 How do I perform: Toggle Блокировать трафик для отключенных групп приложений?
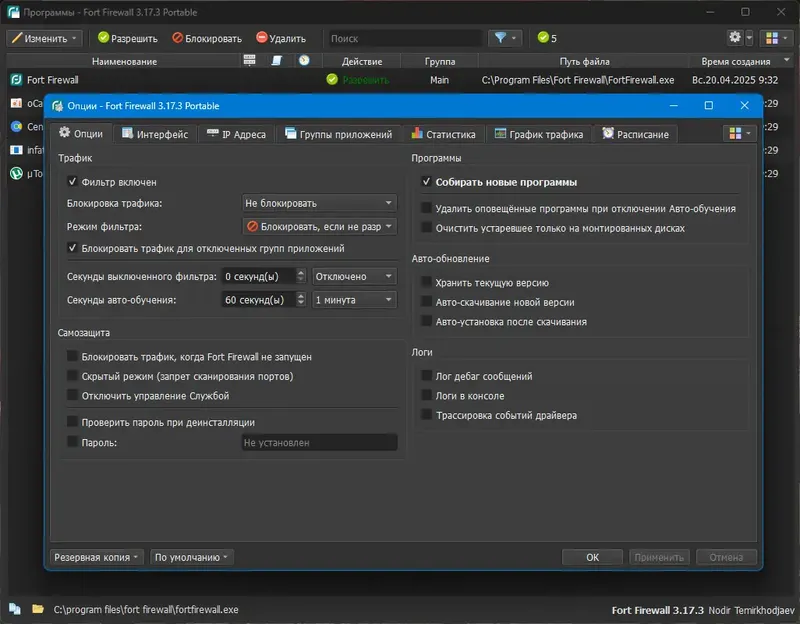[x=72, y=248]
